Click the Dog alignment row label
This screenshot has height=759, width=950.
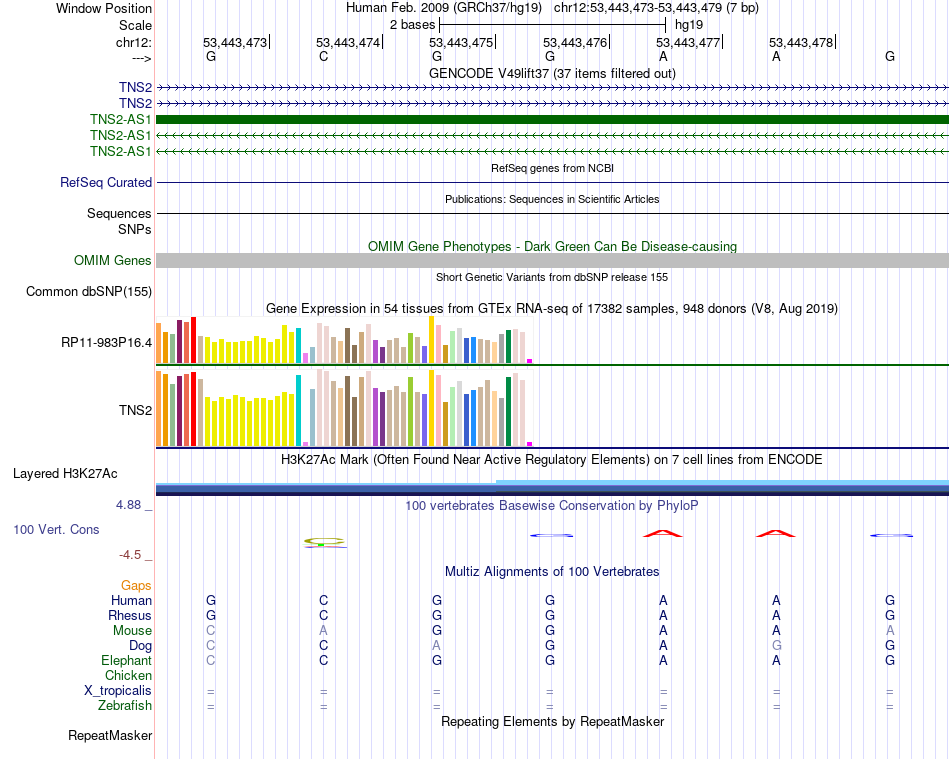click(x=140, y=646)
